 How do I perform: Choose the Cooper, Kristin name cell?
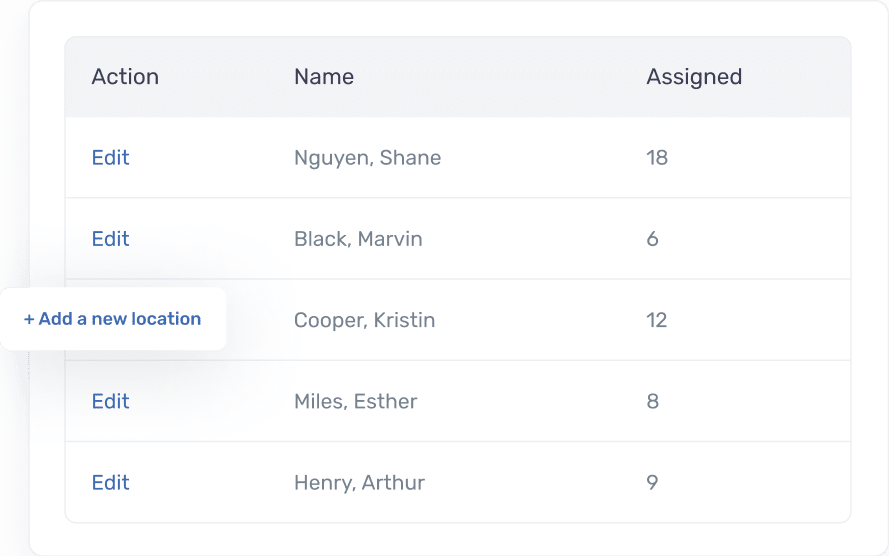(364, 320)
